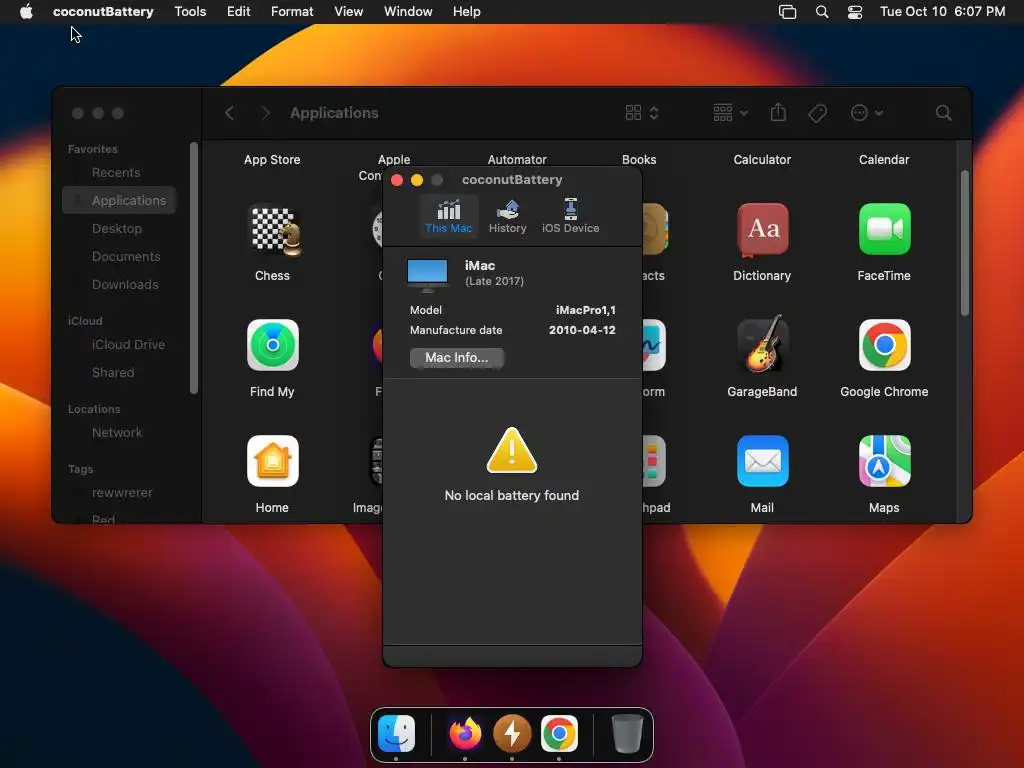
Task: Click the App Store label
Action: [x=272, y=159]
